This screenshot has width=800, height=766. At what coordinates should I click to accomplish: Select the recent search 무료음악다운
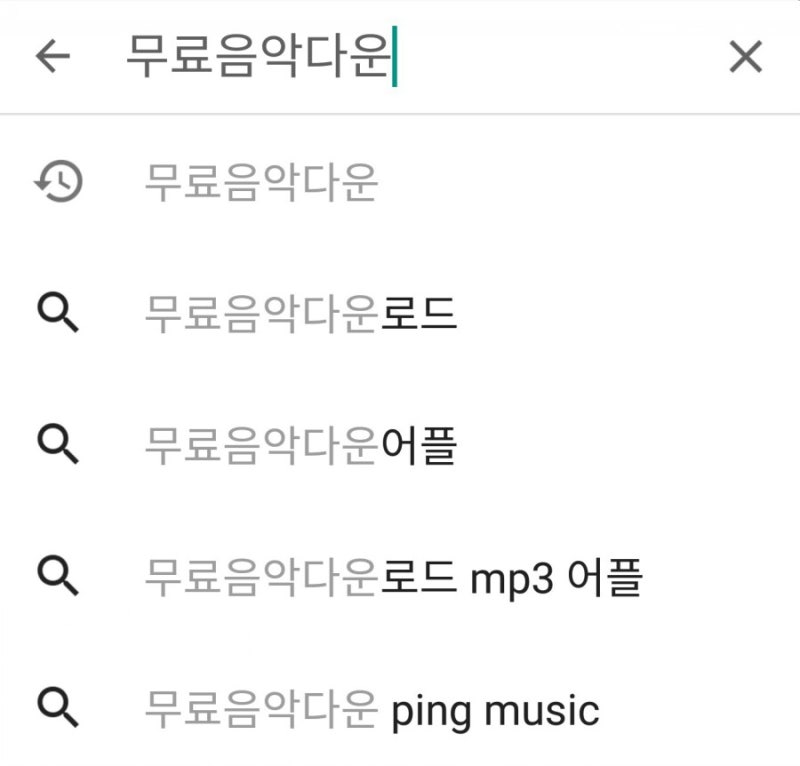pos(400,182)
